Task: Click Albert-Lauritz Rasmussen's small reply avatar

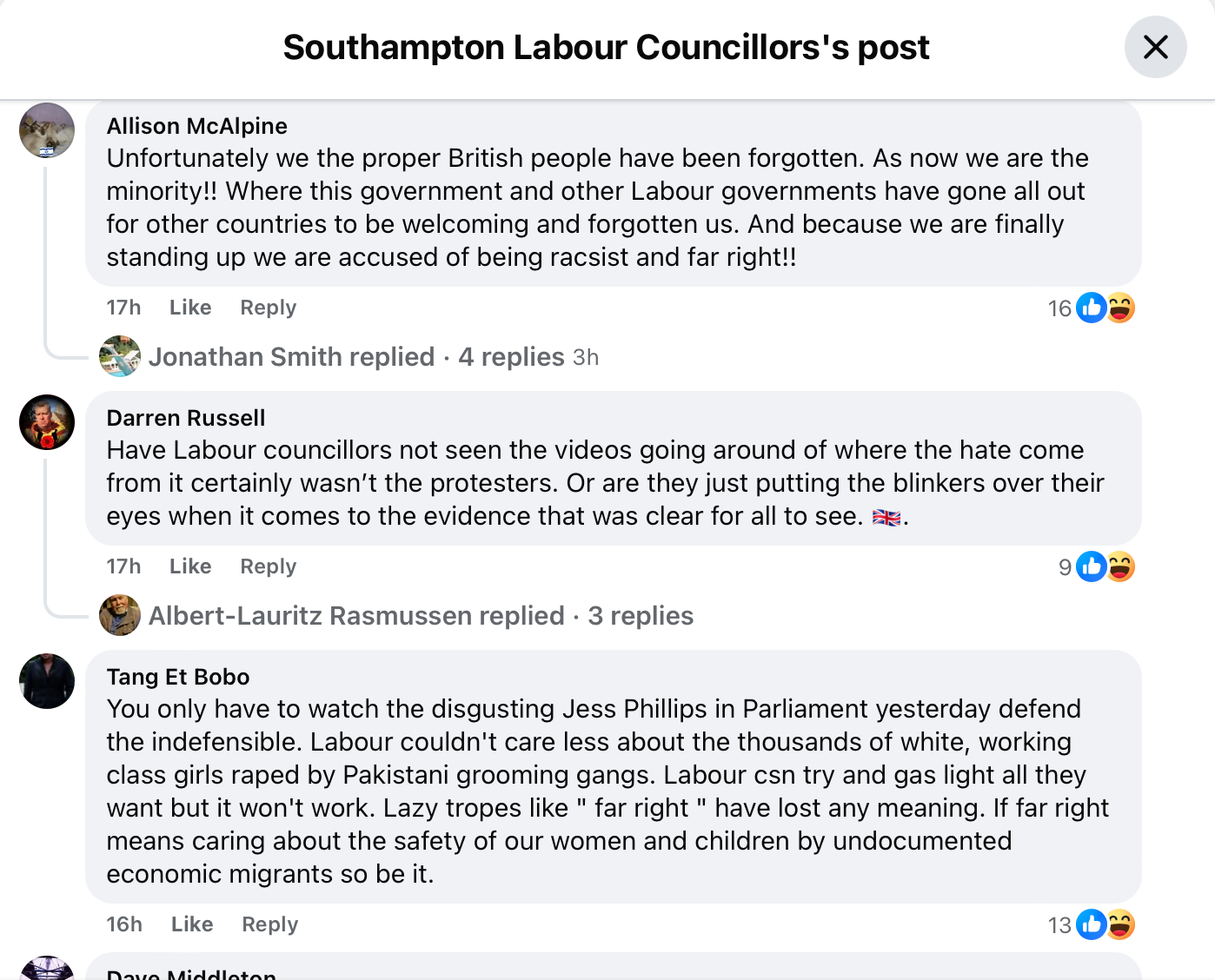Action: (x=120, y=615)
